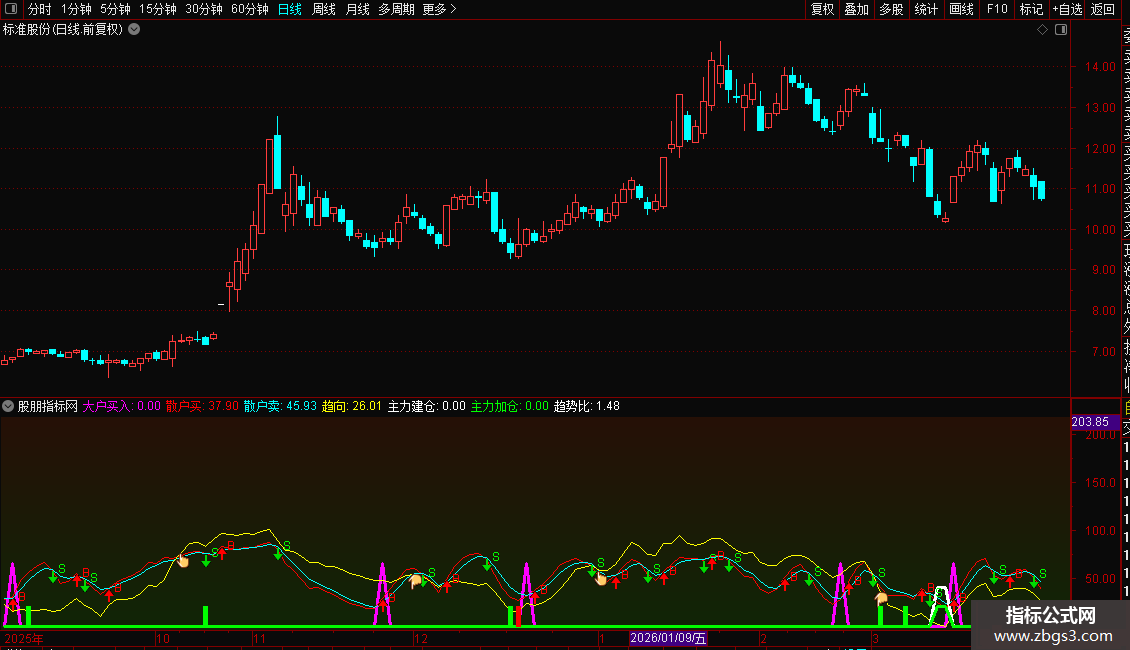This screenshot has height=650, width=1130.
Task: Click the 14.00 price axis label
Action: tap(1100, 66)
